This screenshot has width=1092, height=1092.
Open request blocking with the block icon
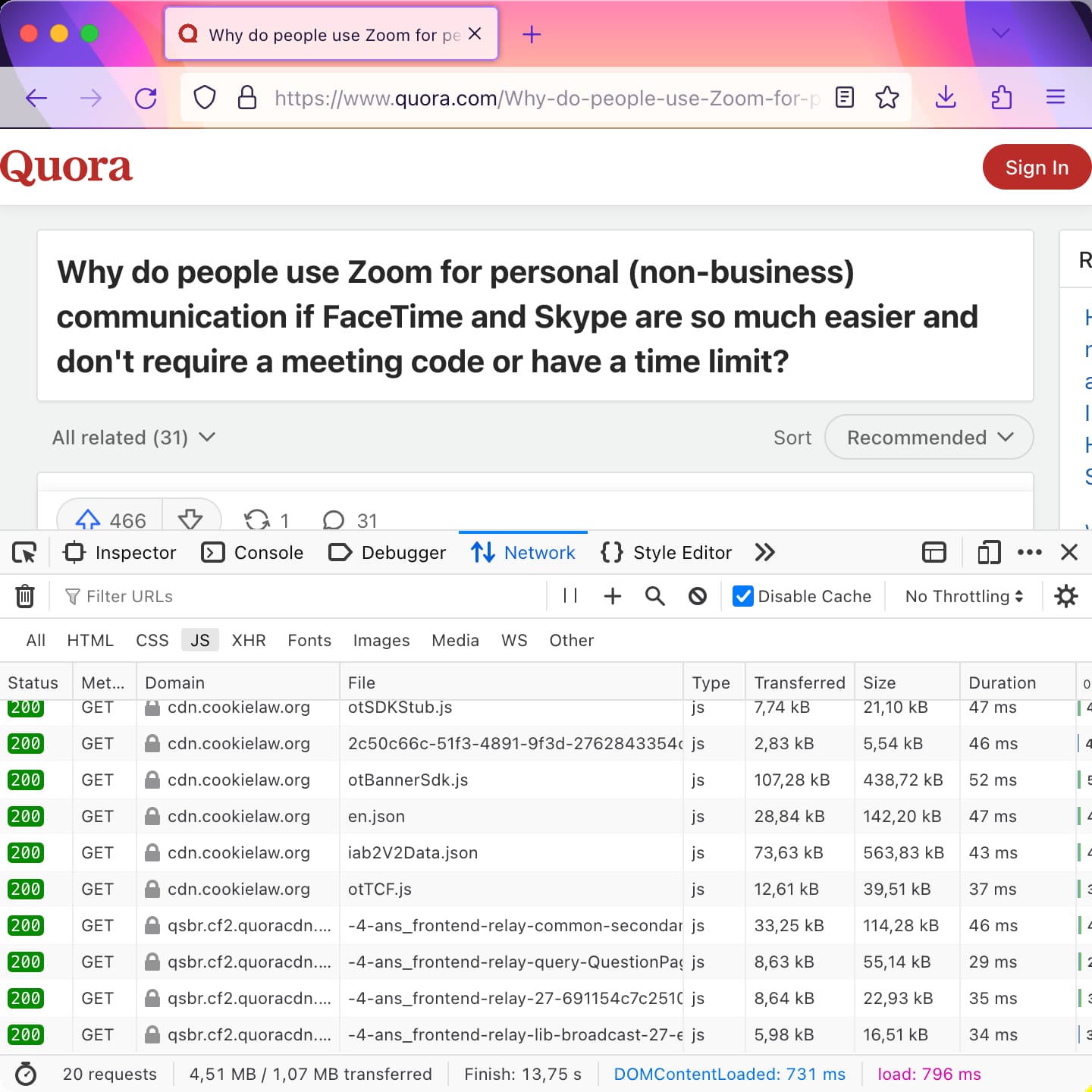click(697, 596)
